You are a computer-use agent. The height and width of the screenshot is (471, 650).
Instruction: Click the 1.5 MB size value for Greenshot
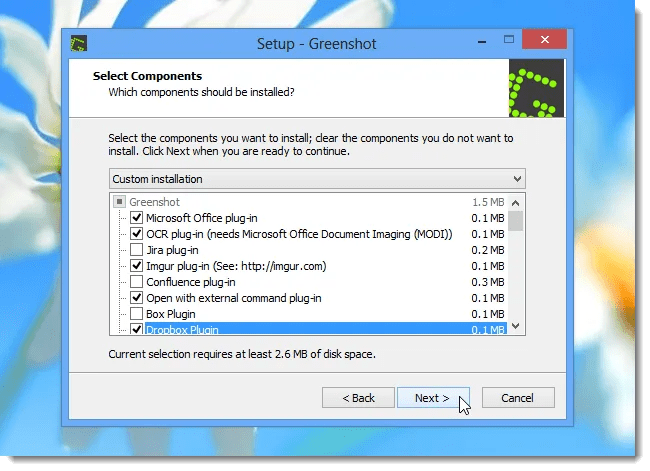pyautogui.click(x=488, y=202)
